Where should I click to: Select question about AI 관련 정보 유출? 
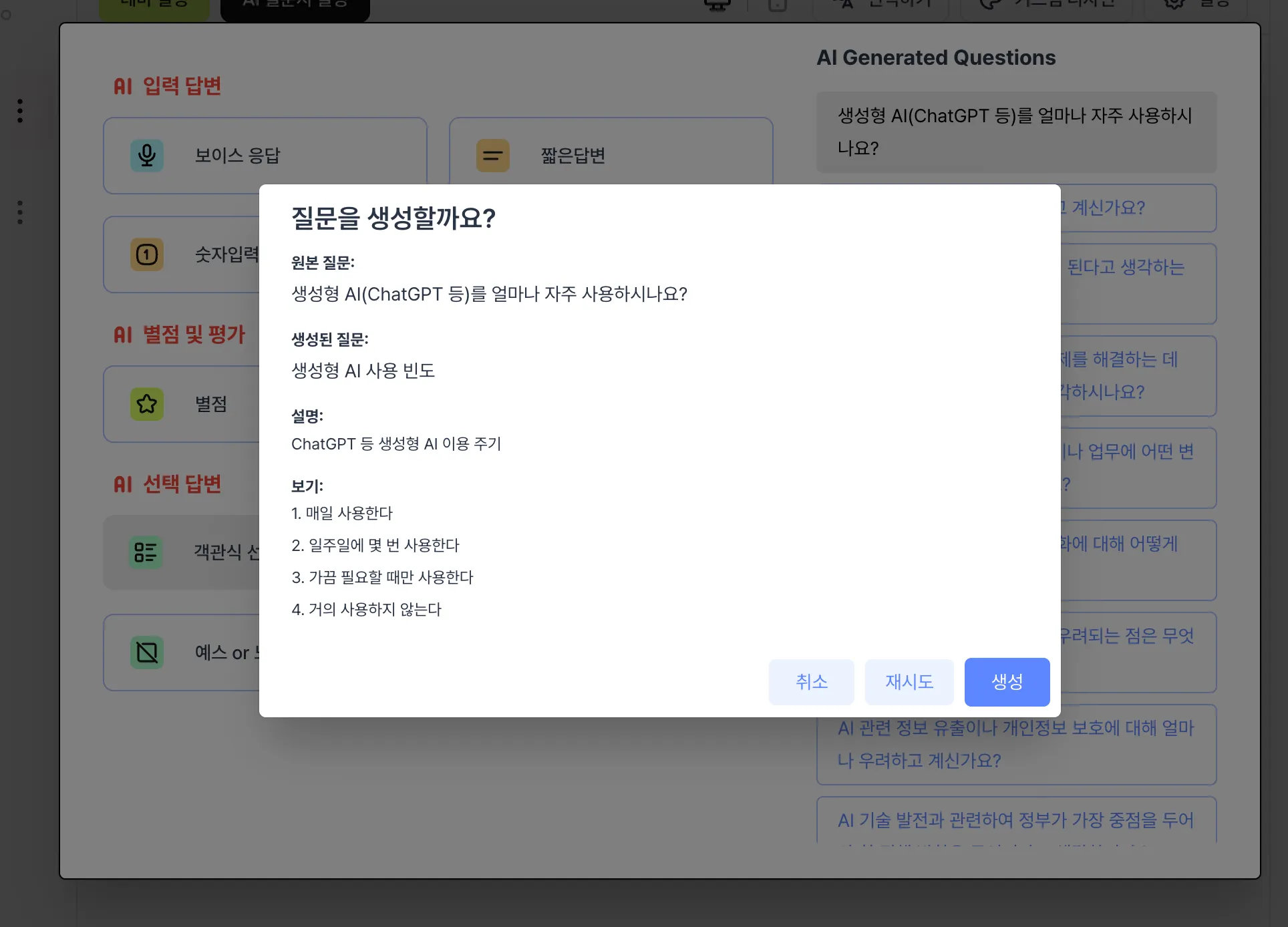click(x=1015, y=744)
